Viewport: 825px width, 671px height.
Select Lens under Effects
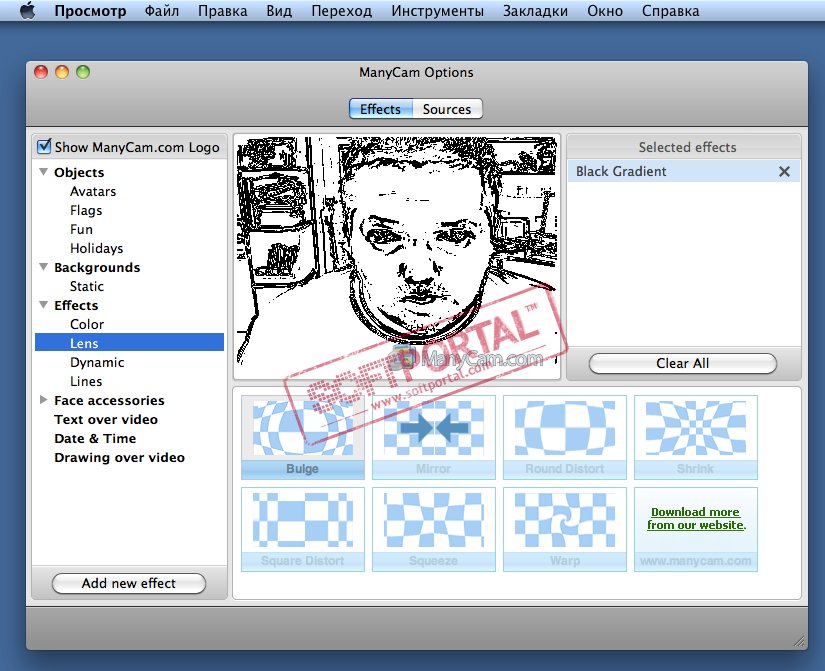129,343
